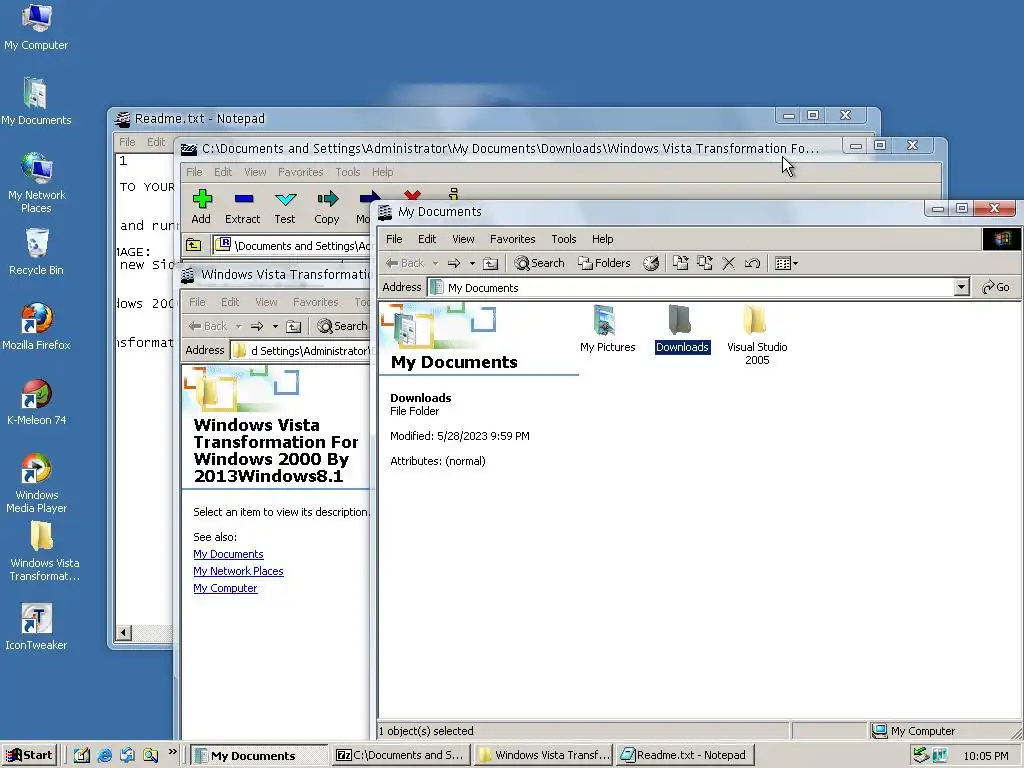Image resolution: width=1024 pixels, height=768 pixels.
Task: Open the Recycle Bin on desktop
Action: pos(37,252)
